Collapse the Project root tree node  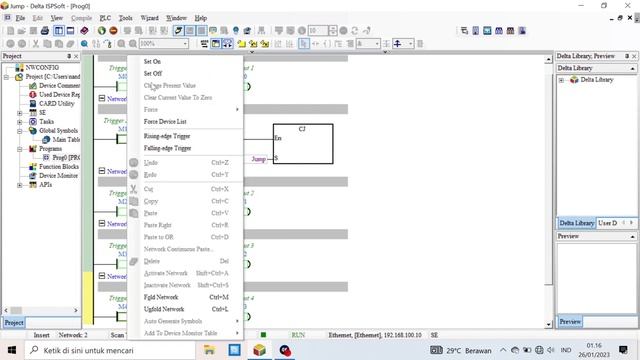click(x=7, y=77)
